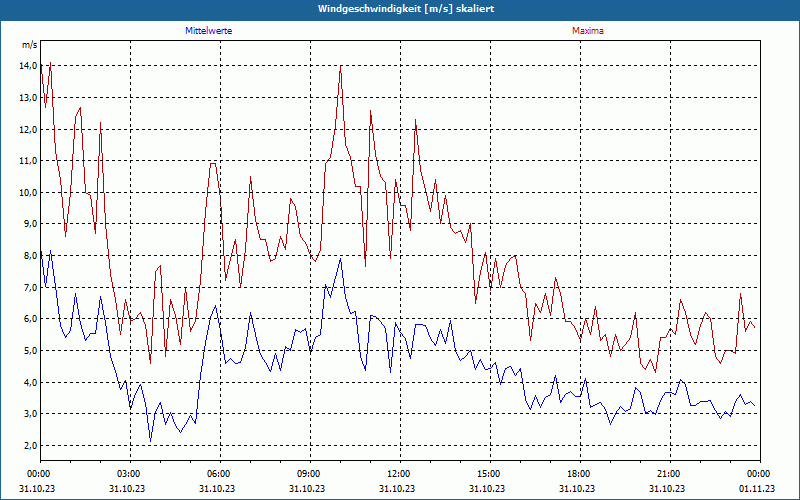The width and height of the screenshot is (800, 500).
Task: Click the '00:00' label above '01.11.23'
Action: coord(760,474)
